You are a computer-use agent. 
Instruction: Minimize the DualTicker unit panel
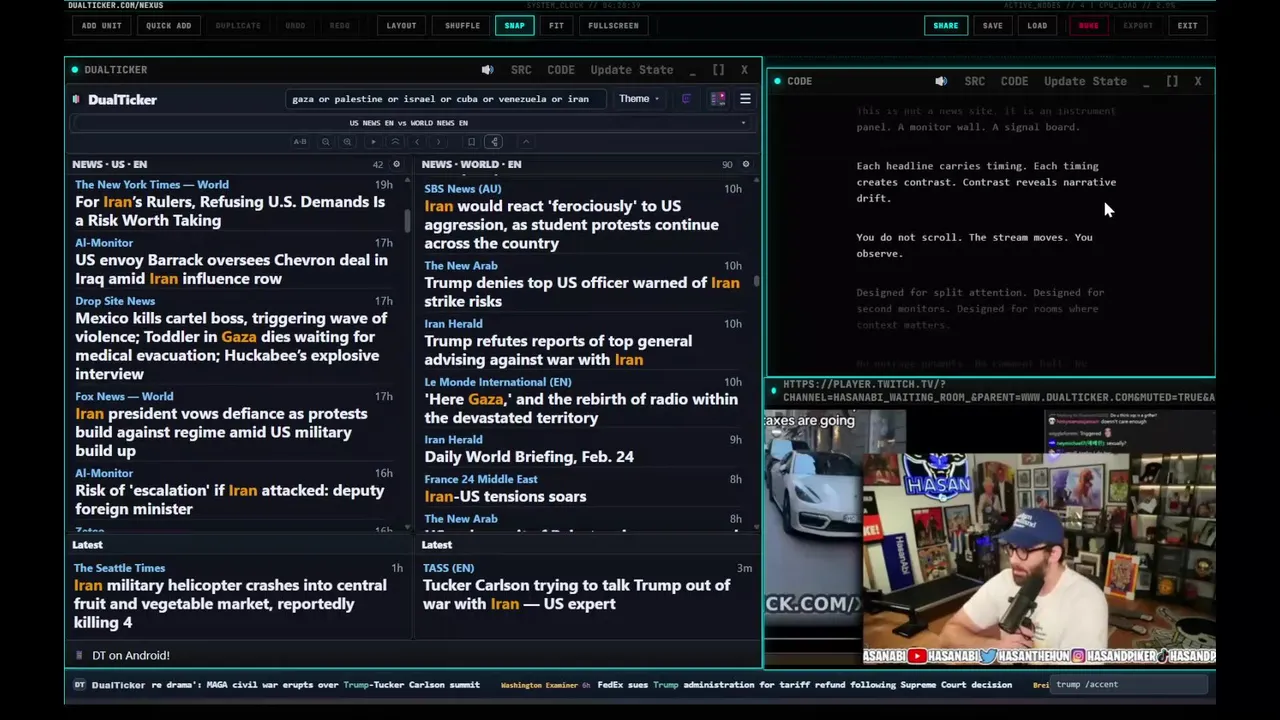pos(692,70)
